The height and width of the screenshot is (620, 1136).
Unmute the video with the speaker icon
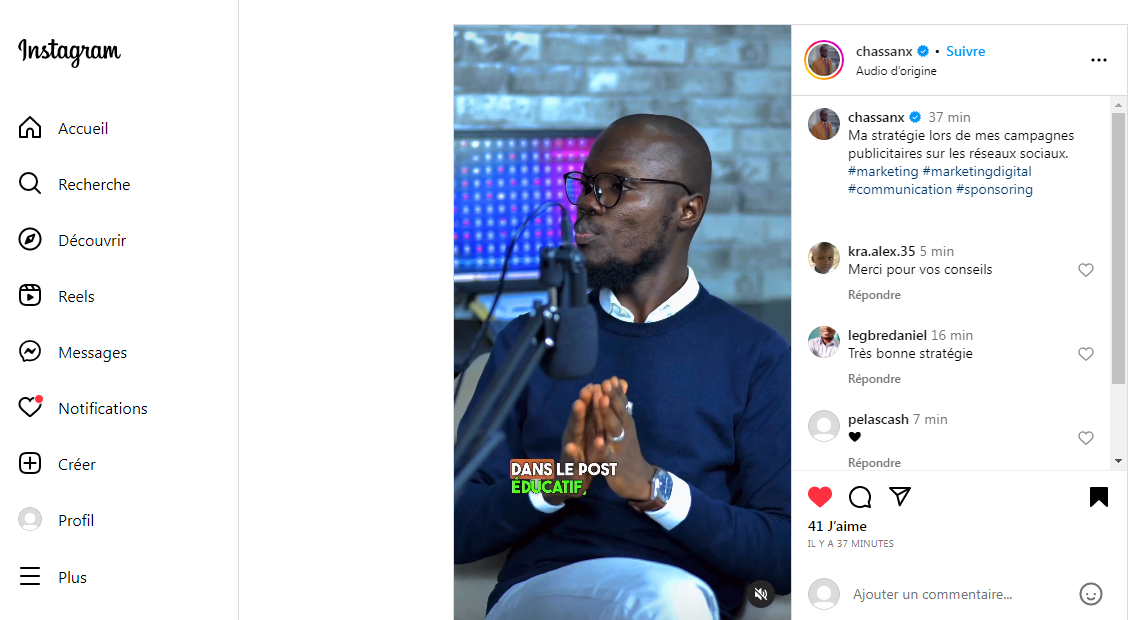click(x=761, y=594)
